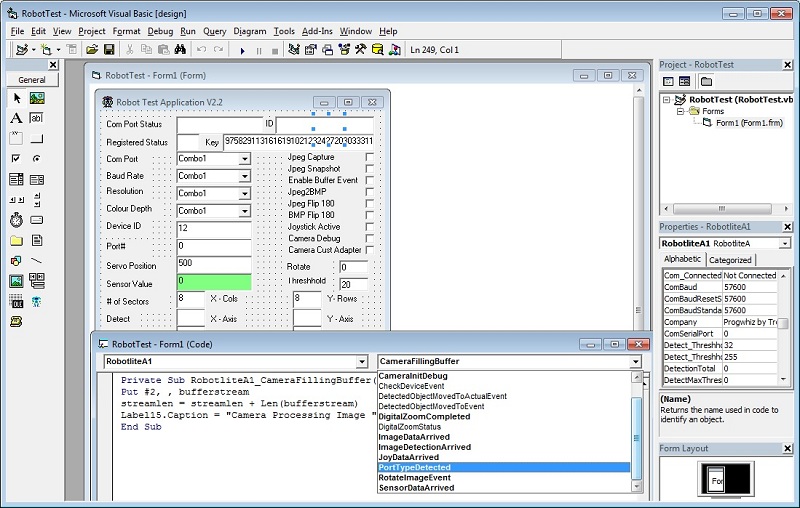This screenshot has height=508, width=800.
Task: Enable the Joystick Active checkbox
Action: [x=369, y=226]
